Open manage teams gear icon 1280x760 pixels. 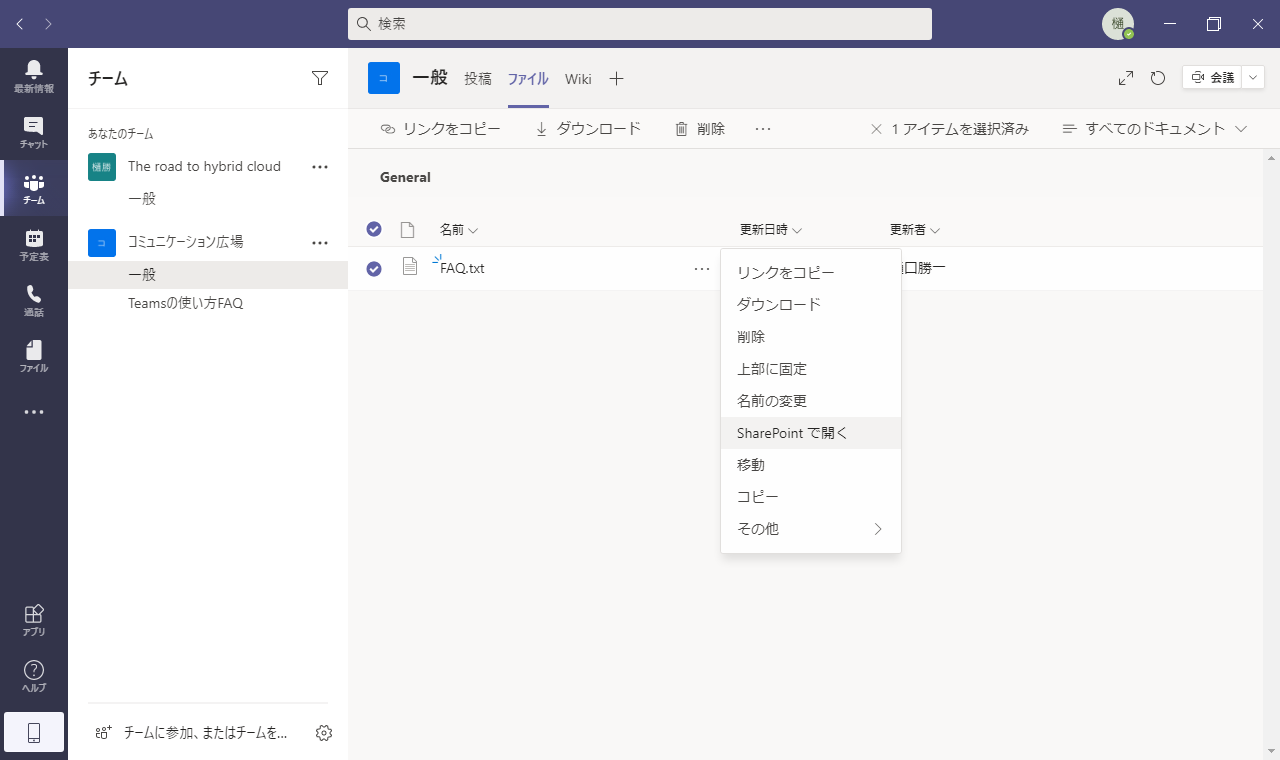[x=323, y=733]
